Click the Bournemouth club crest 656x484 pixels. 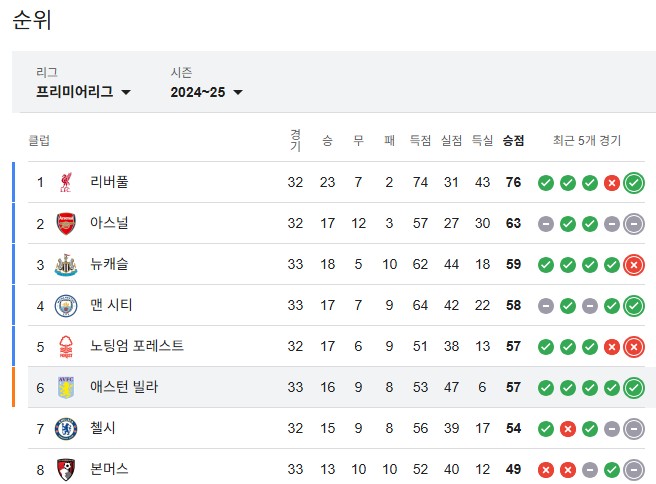(x=66, y=469)
